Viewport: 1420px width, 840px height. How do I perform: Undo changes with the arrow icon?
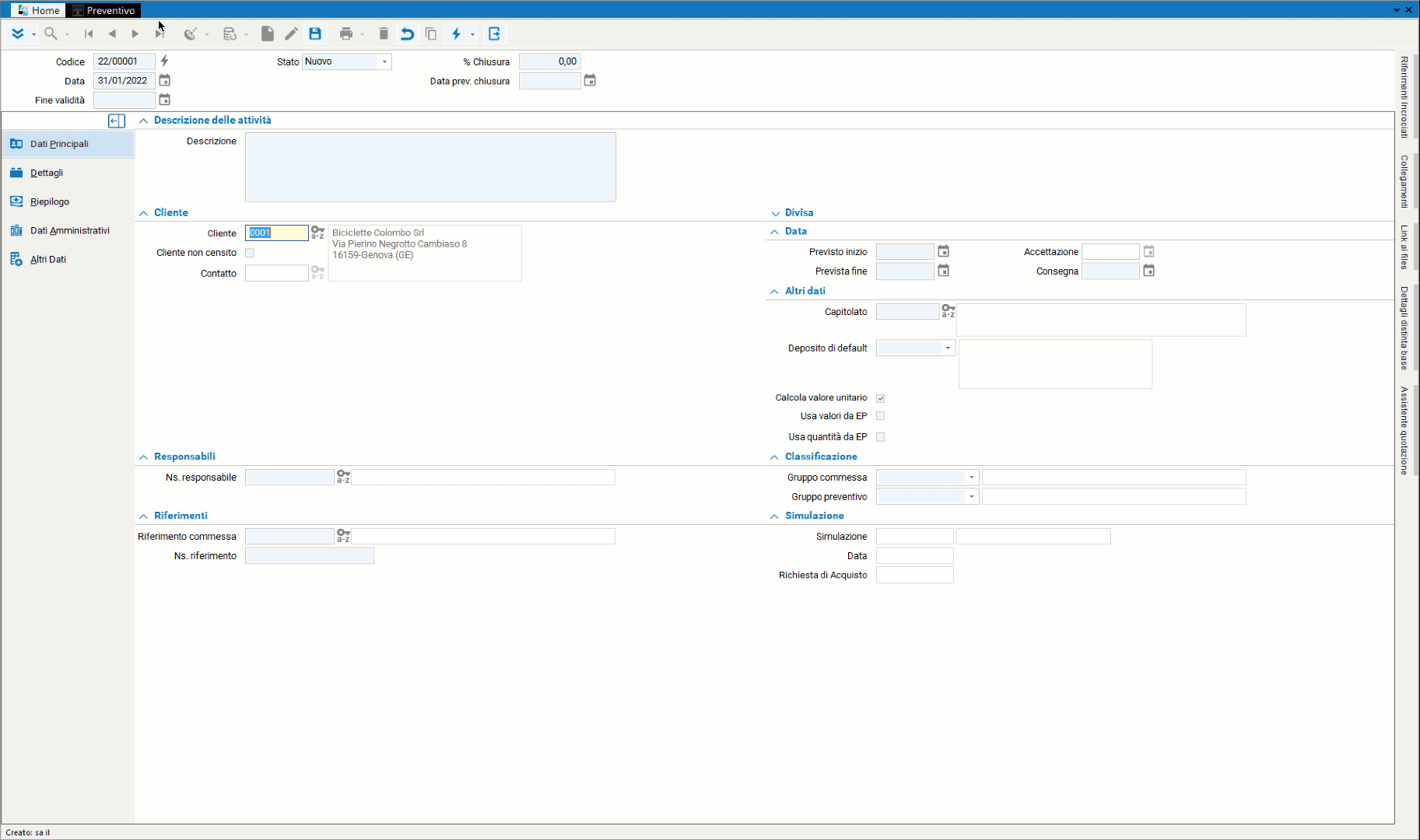tap(407, 33)
